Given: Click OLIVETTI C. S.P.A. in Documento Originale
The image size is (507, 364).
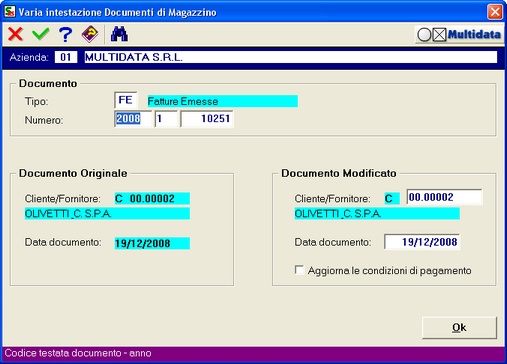Looking at the screenshot, I should coord(107,214).
